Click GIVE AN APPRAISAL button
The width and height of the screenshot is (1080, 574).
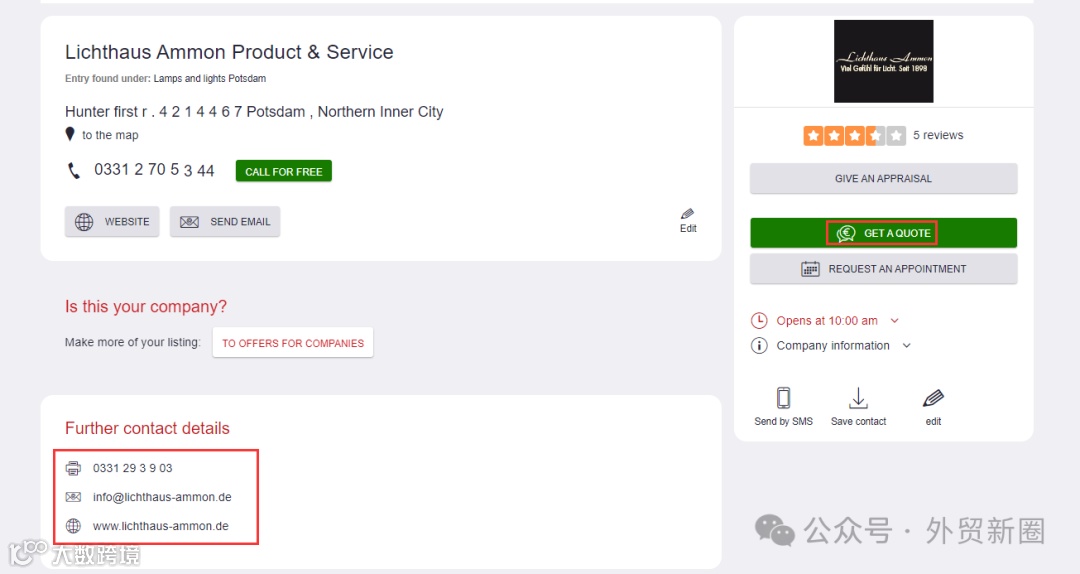pos(883,179)
